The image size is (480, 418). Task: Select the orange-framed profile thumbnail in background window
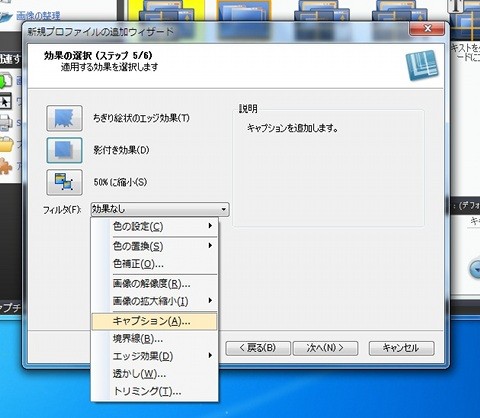coord(244,11)
